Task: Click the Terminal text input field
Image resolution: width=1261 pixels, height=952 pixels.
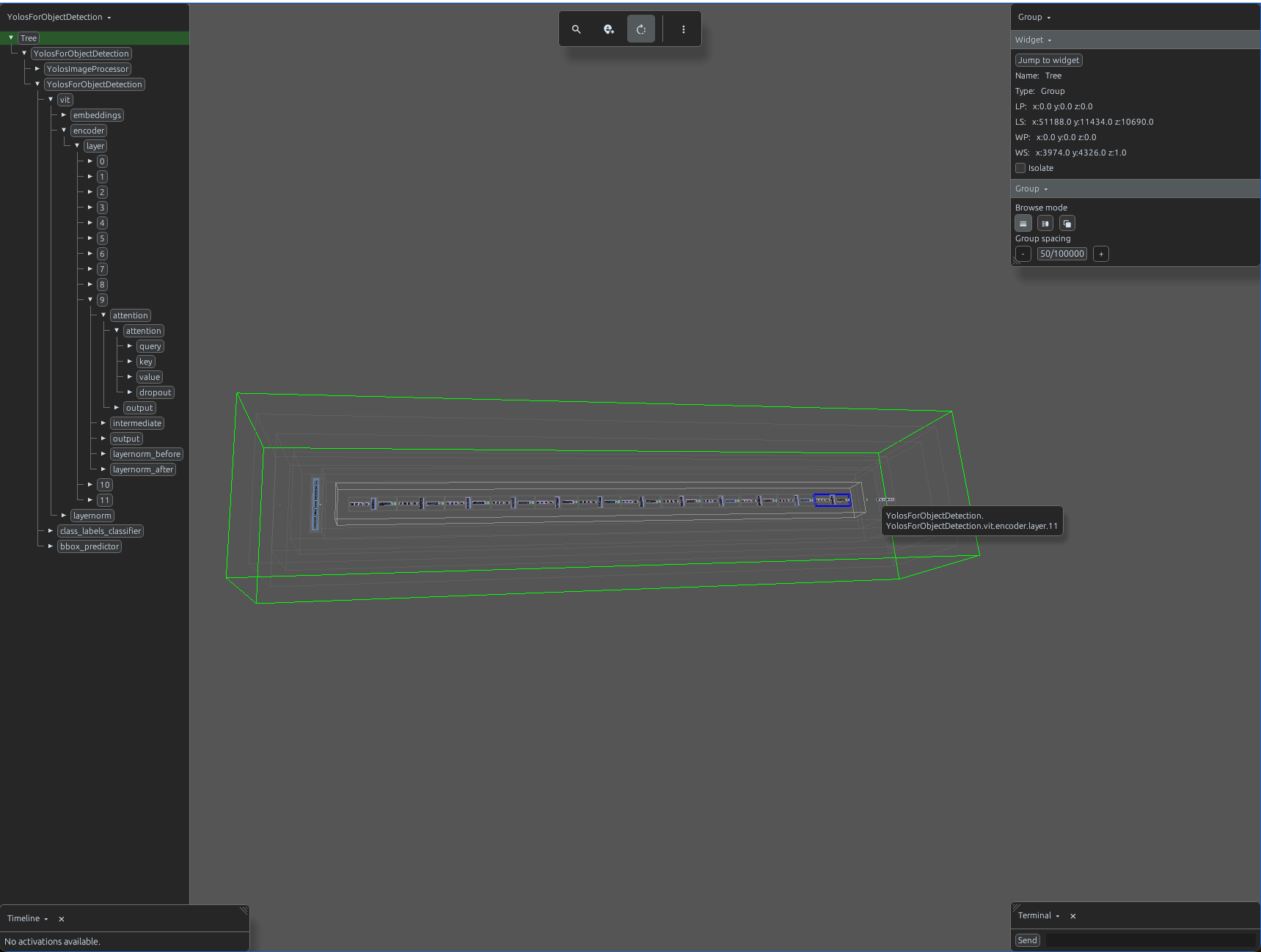Action: pos(1150,940)
